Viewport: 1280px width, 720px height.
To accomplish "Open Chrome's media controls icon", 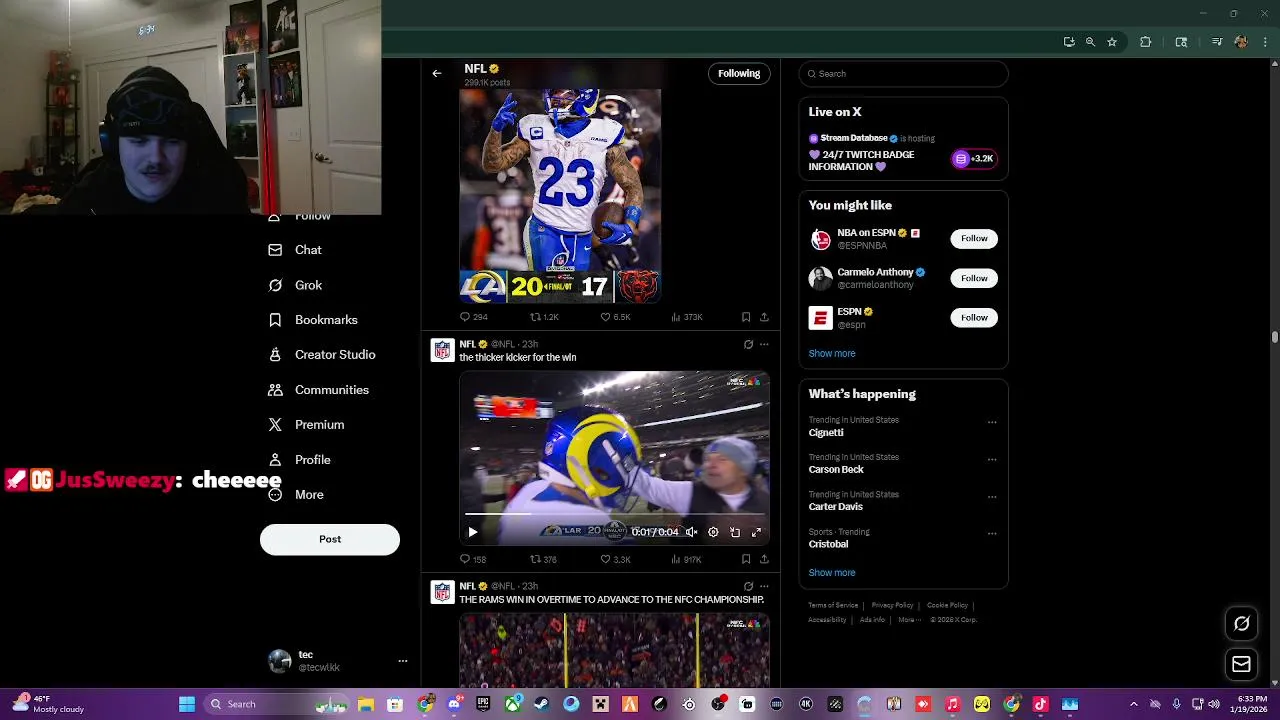I will coord(1217,42).
